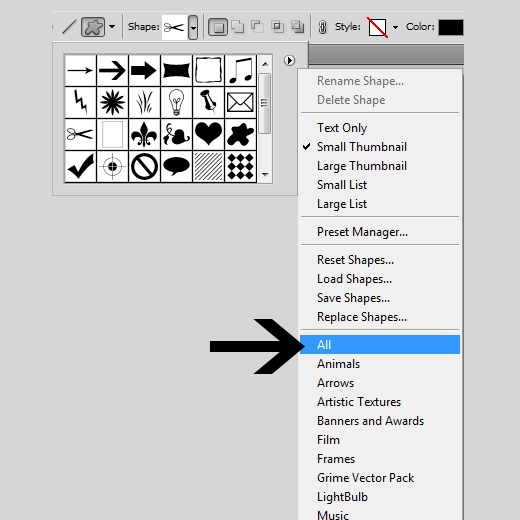Load the Artistic Textures shapes set

tap(380, 402)
